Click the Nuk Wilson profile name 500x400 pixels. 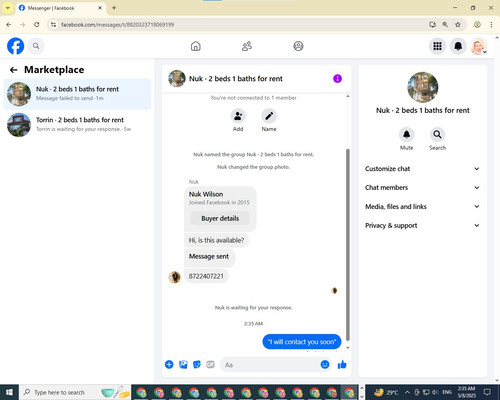click(x=206, y=194)
